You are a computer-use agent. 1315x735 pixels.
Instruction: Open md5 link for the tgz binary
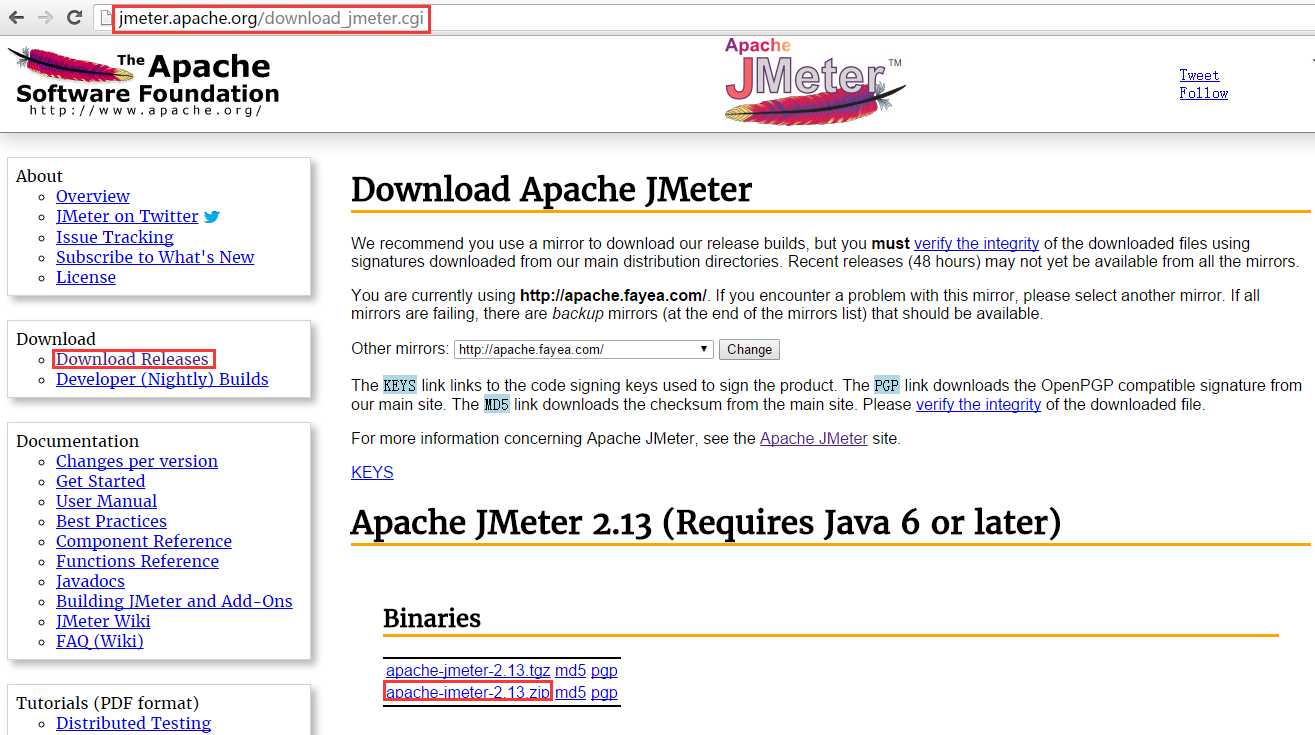570,671
